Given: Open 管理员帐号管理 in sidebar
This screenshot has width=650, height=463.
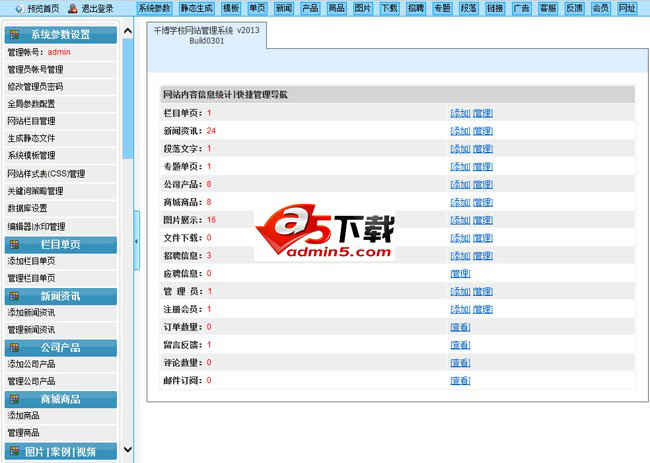Looking at the screenshot, I should [36, 70].
